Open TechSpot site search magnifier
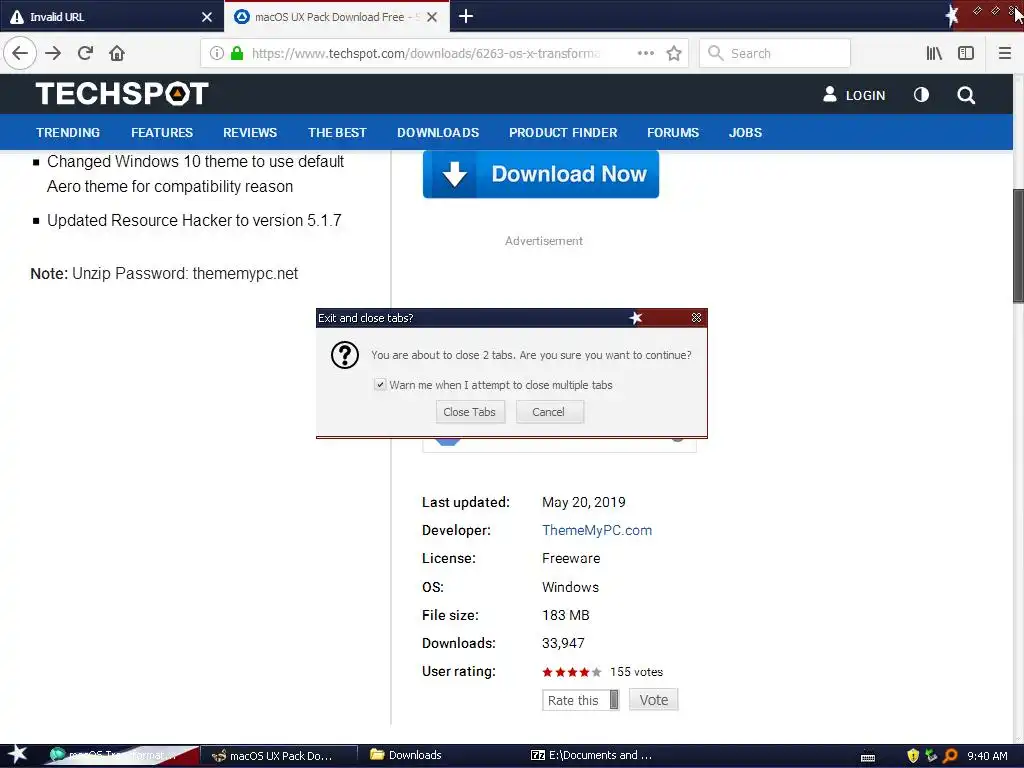 [966, 95]
